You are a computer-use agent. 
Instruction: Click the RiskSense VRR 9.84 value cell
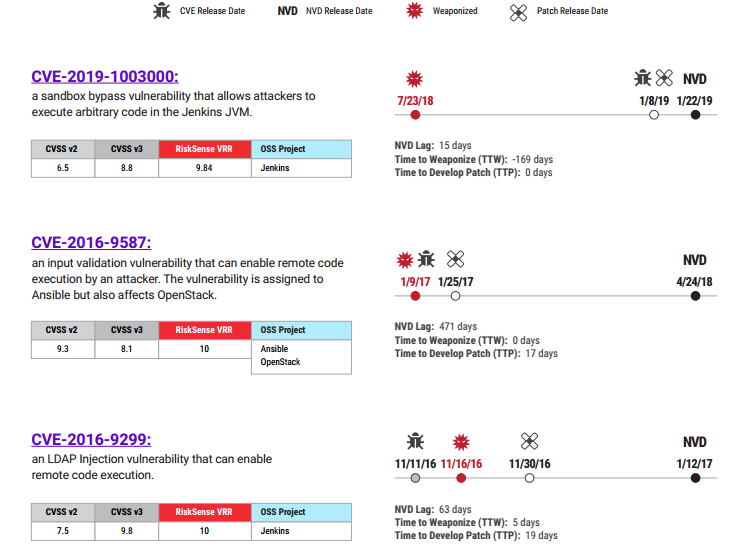[x=204, y=168]
